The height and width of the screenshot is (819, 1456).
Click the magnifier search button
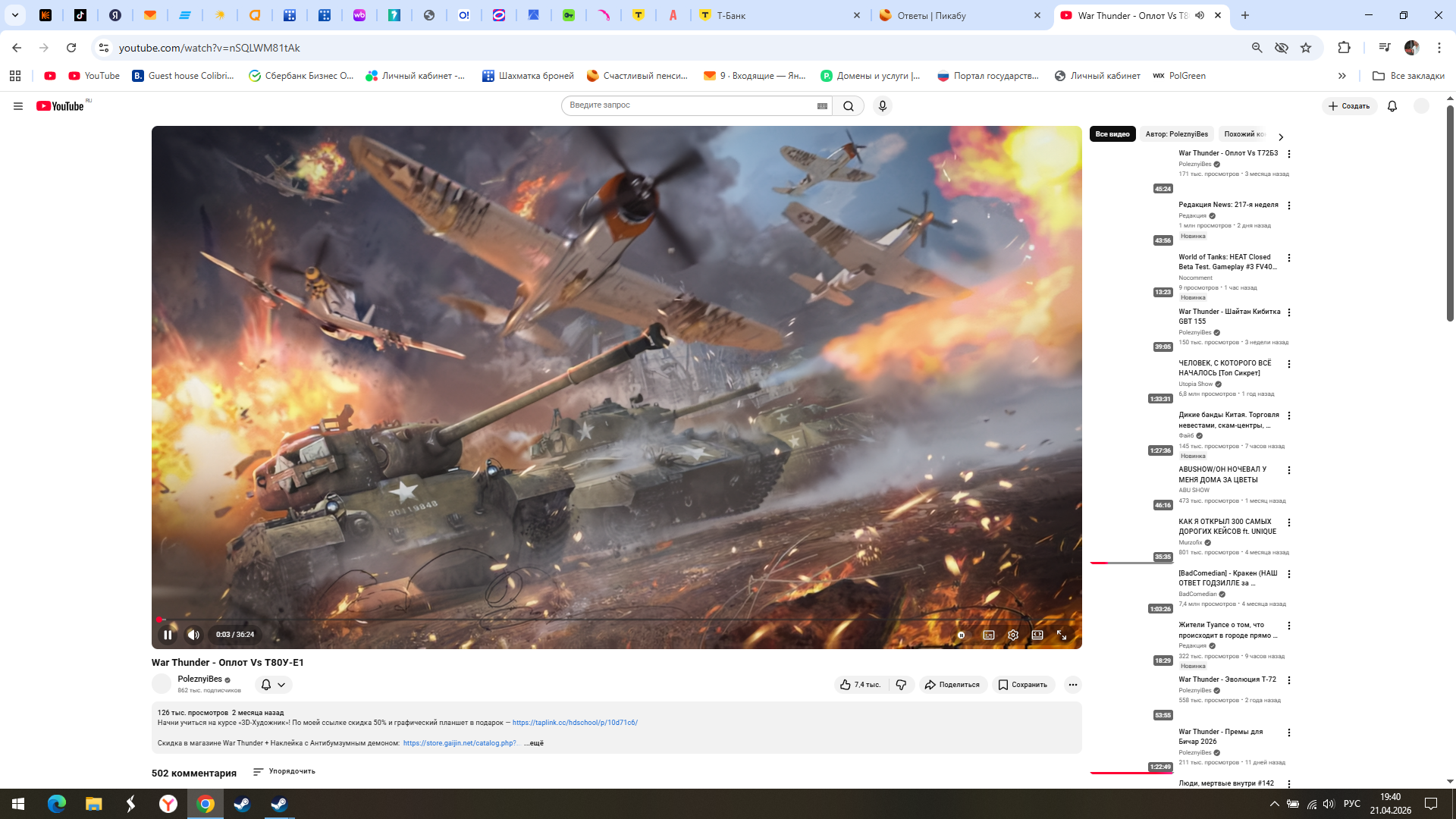(x=849, y=106)
